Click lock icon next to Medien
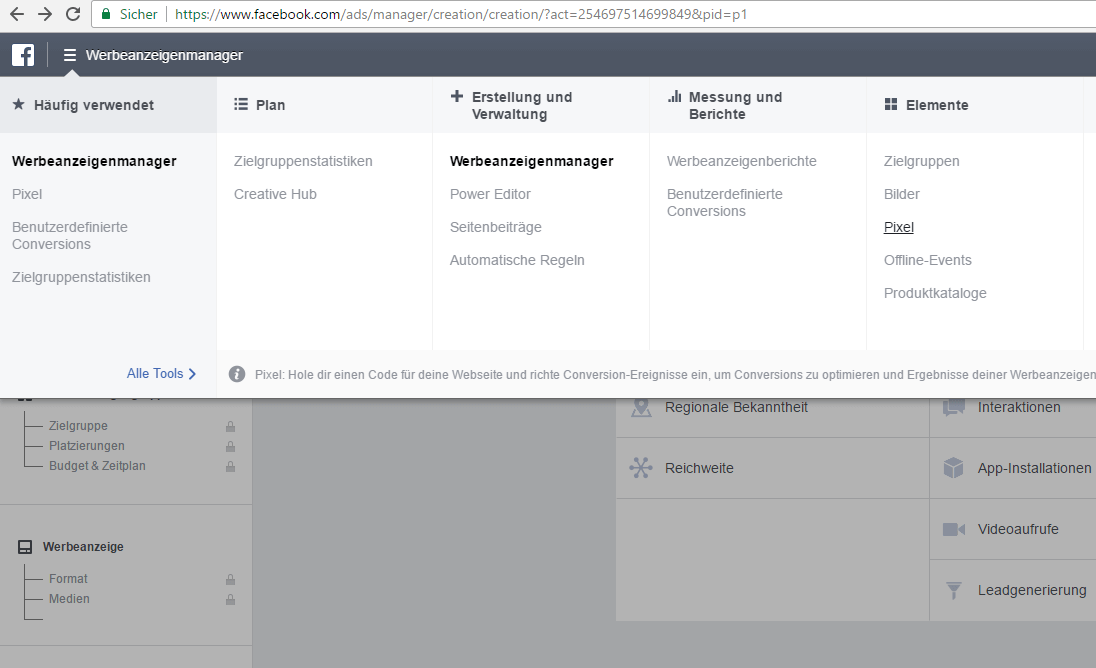The width and height of the screenshot is (1096, 668). (x=230, y=600)
